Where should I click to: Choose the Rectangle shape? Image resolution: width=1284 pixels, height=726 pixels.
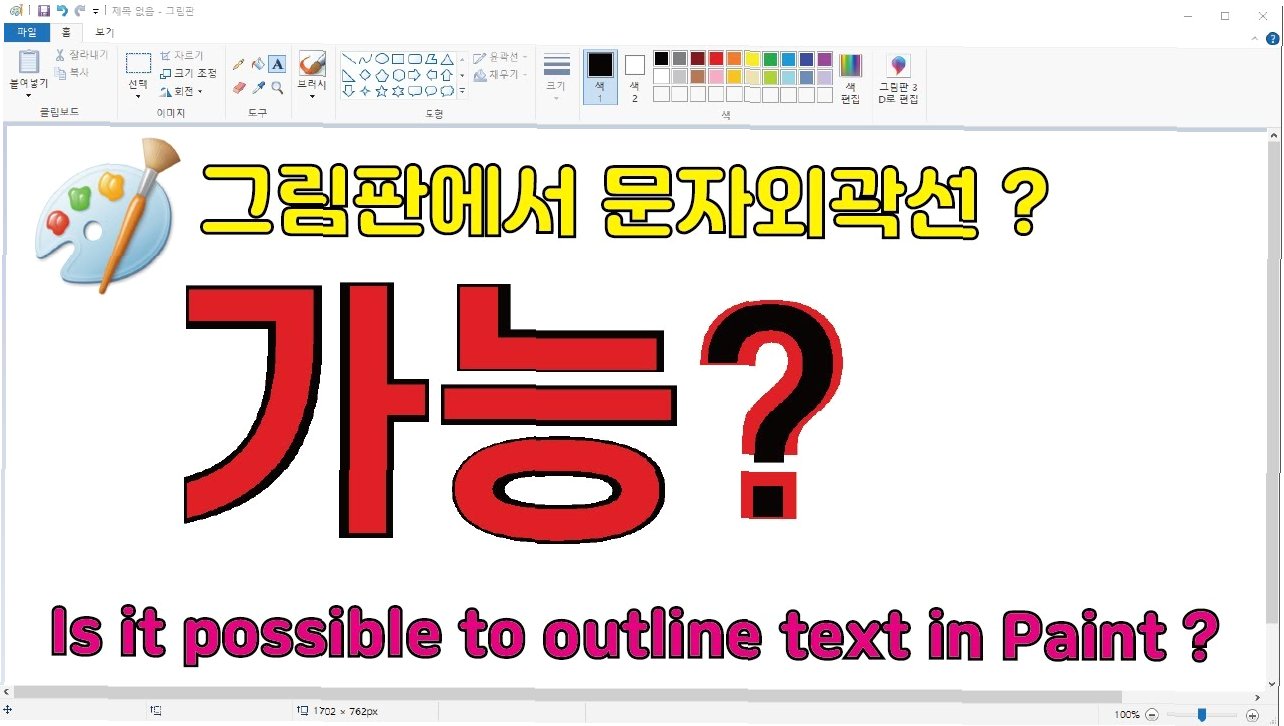(x=398, y=58)
